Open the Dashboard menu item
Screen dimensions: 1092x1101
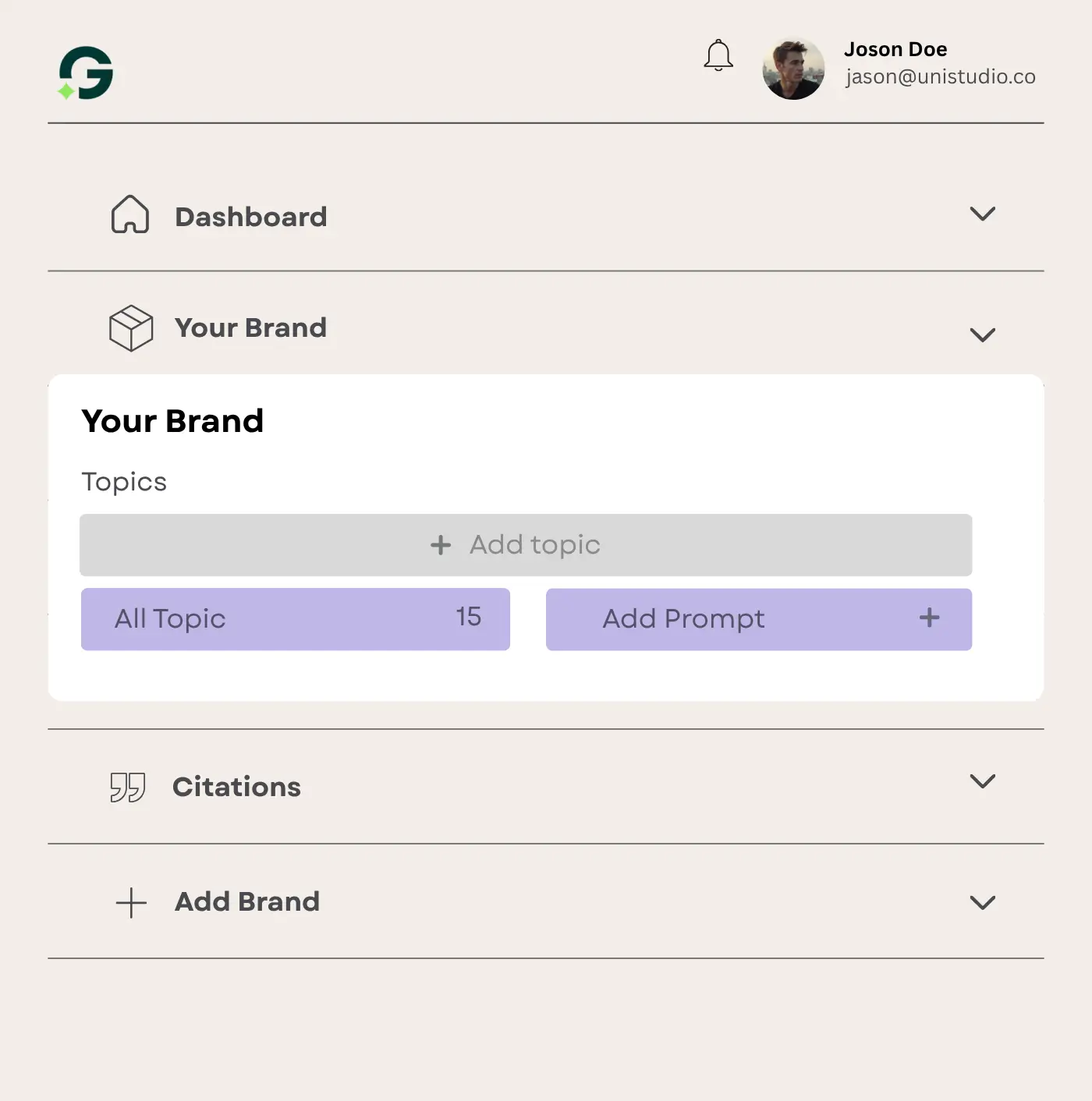tap(250, 217)
